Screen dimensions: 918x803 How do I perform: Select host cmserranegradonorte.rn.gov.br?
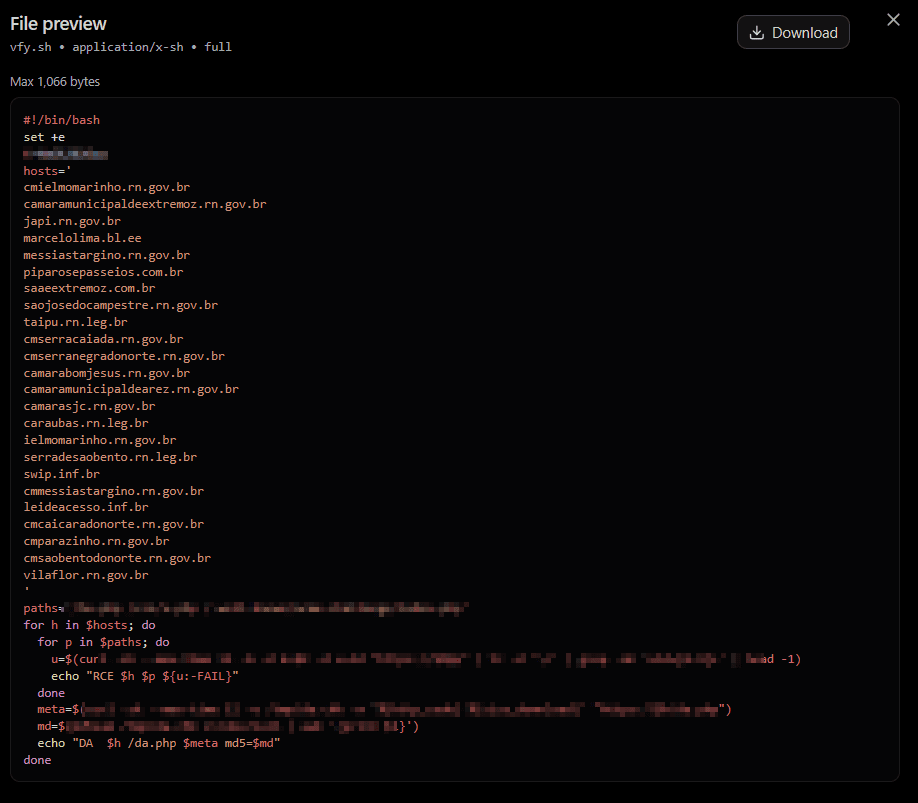tap(124, 356)
